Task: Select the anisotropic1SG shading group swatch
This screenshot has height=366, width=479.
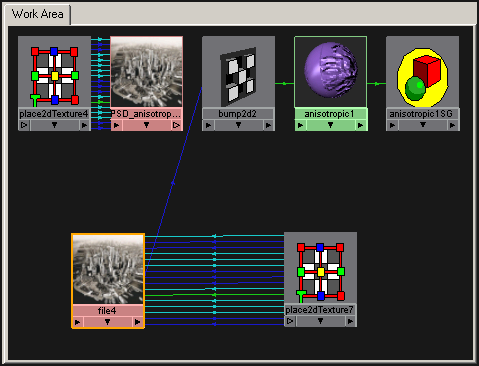Action: click(423, 72)
